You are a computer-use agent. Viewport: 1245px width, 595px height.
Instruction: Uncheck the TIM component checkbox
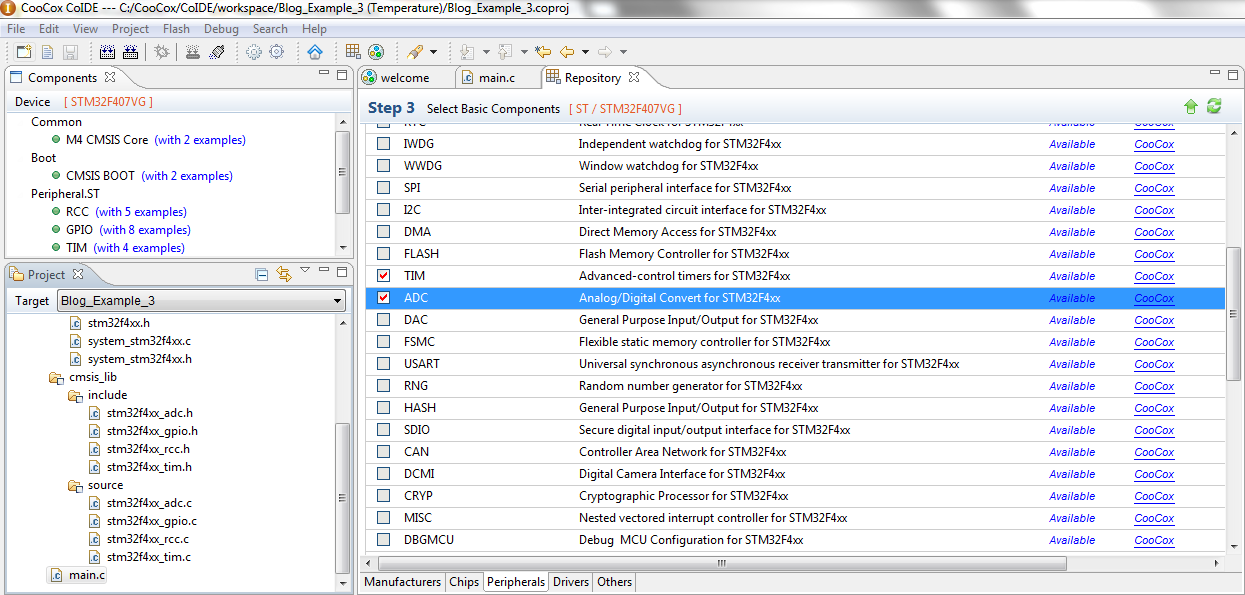click(384, 275)
